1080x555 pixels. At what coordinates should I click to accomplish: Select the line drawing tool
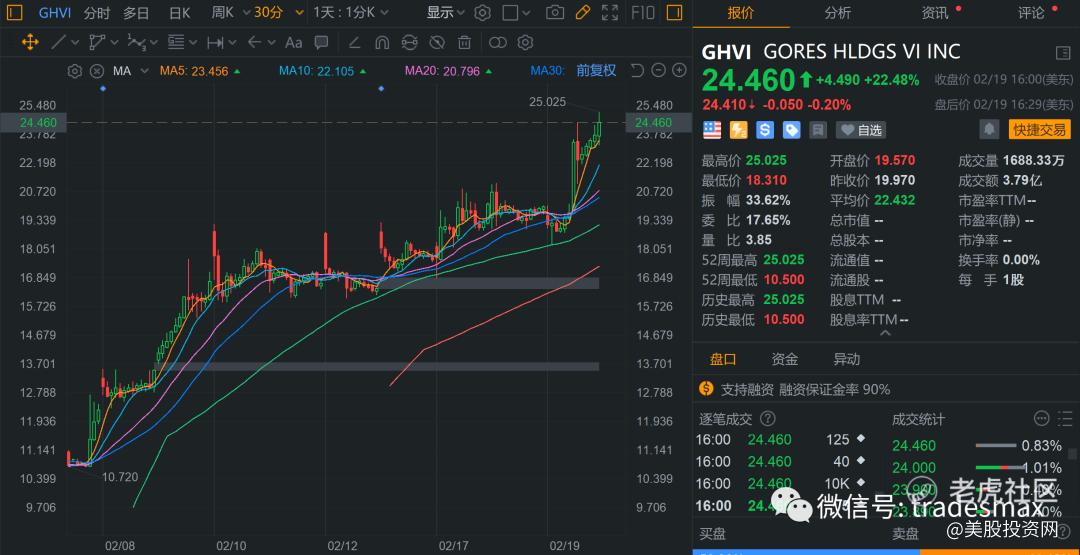click(59, 43)
